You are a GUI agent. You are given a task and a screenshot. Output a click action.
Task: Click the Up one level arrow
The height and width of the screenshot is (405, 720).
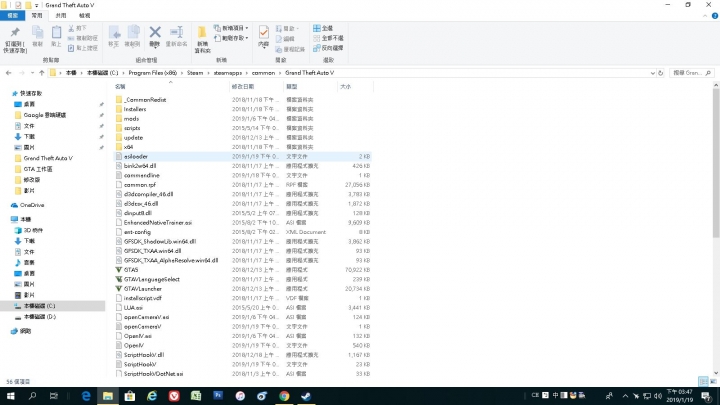point(42,73)
